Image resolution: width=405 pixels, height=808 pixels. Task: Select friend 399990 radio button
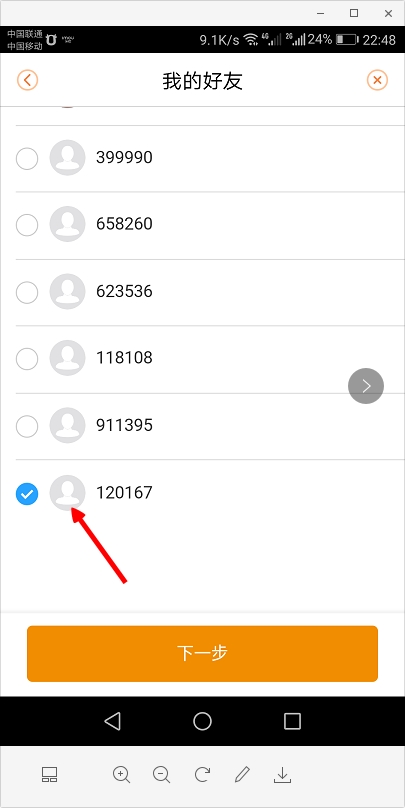click(27, 158)
